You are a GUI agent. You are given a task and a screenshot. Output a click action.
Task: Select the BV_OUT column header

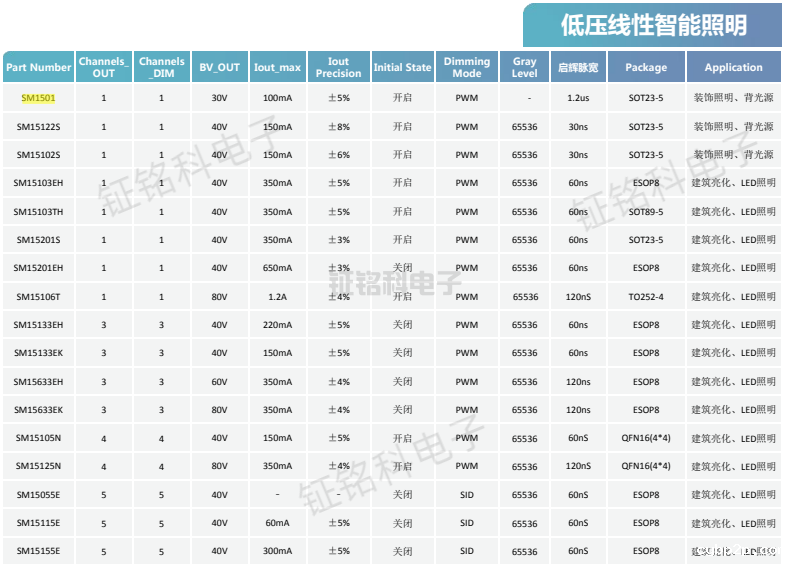219,67
